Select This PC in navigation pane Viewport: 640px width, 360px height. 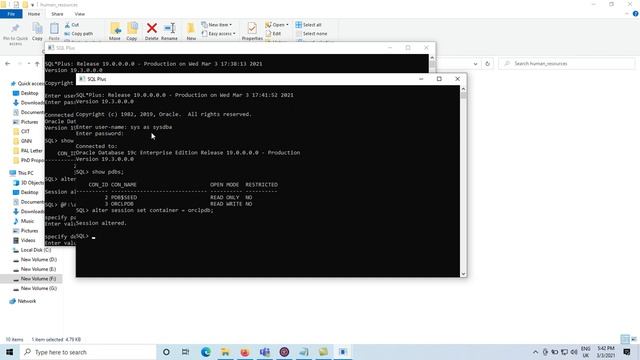[x=22, y=173]
